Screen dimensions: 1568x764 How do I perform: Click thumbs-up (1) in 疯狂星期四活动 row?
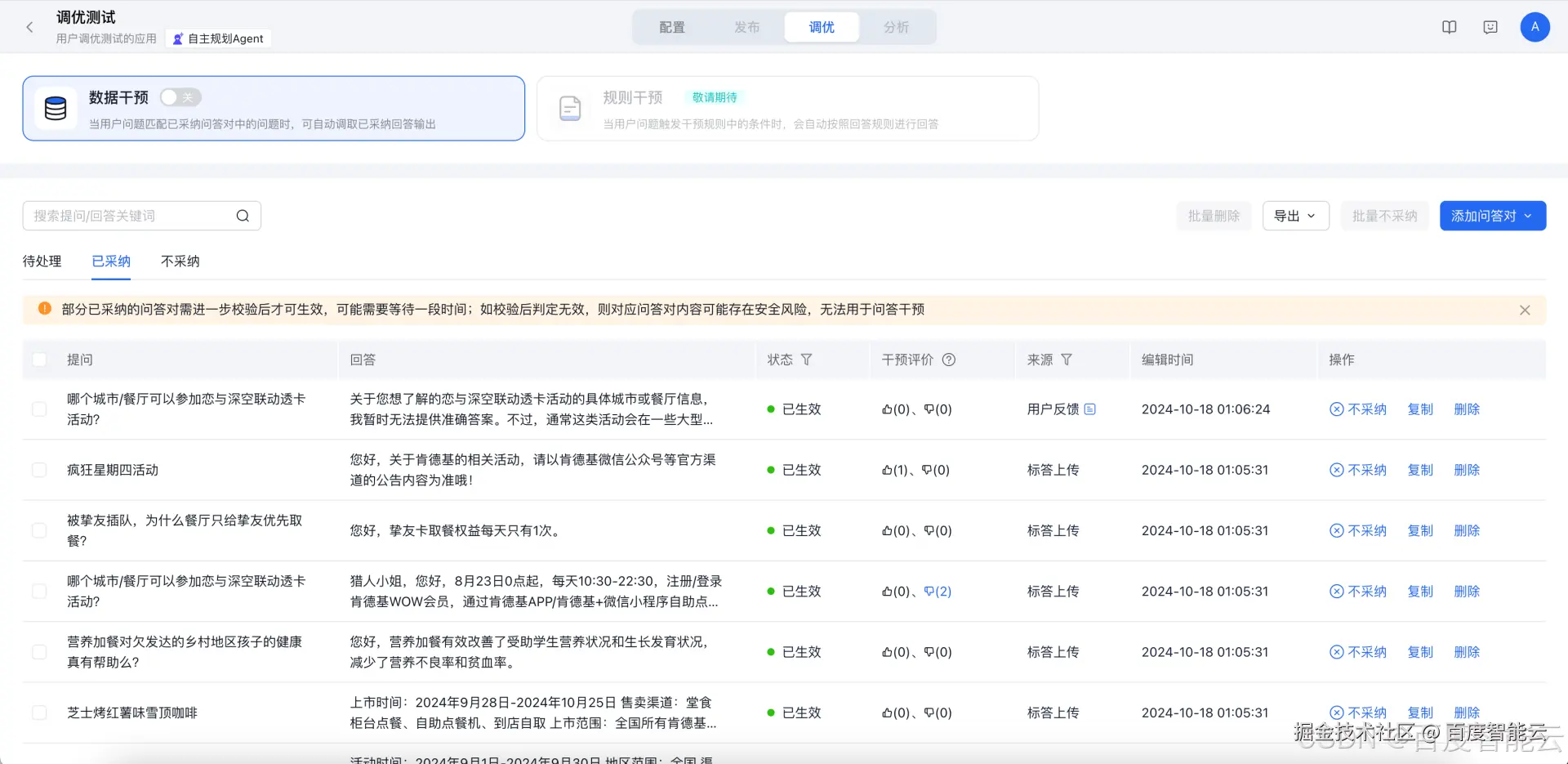[x=894, y=470]
